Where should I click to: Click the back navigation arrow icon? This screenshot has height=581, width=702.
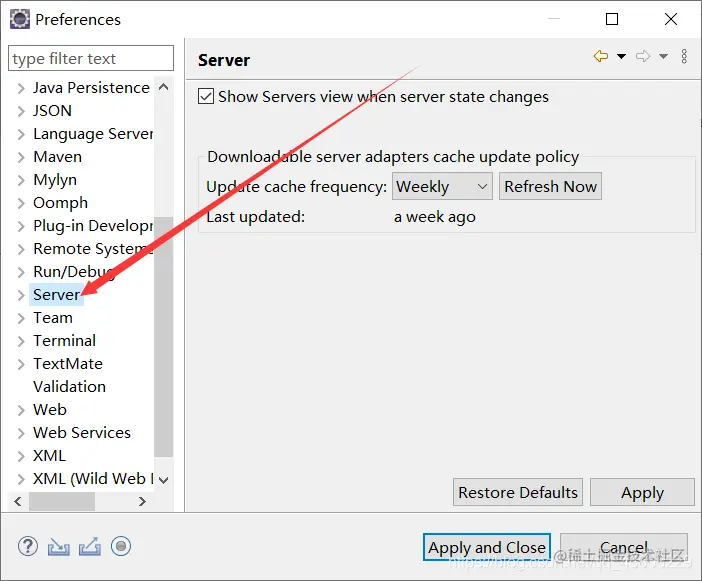pos(601,56)
